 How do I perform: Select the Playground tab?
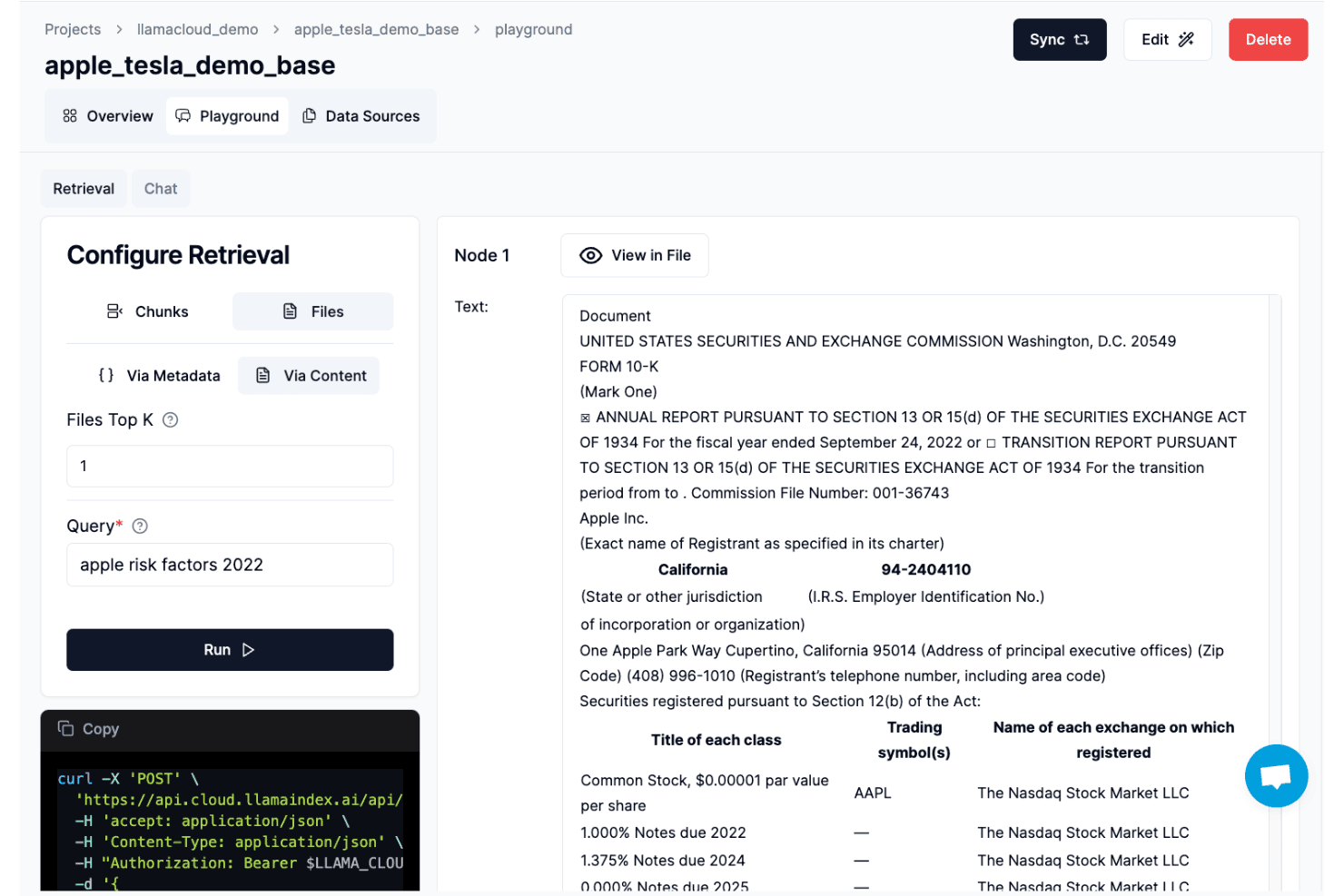(227, 116)
